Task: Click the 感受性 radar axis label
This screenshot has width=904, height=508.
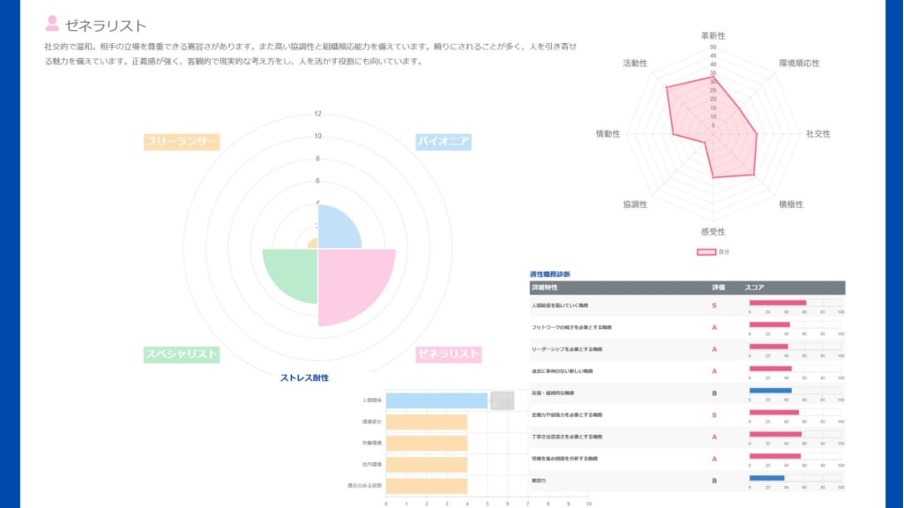Action: point(713,232)
